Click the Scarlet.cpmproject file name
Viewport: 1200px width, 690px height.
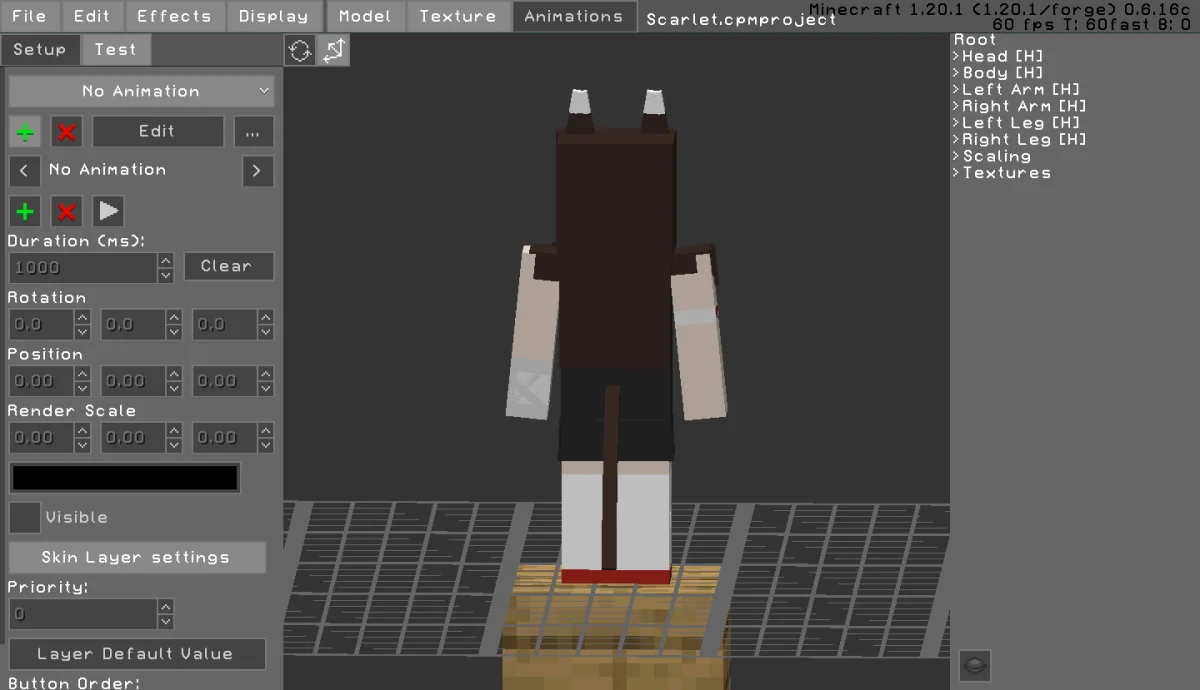click(x=741, y=19)
